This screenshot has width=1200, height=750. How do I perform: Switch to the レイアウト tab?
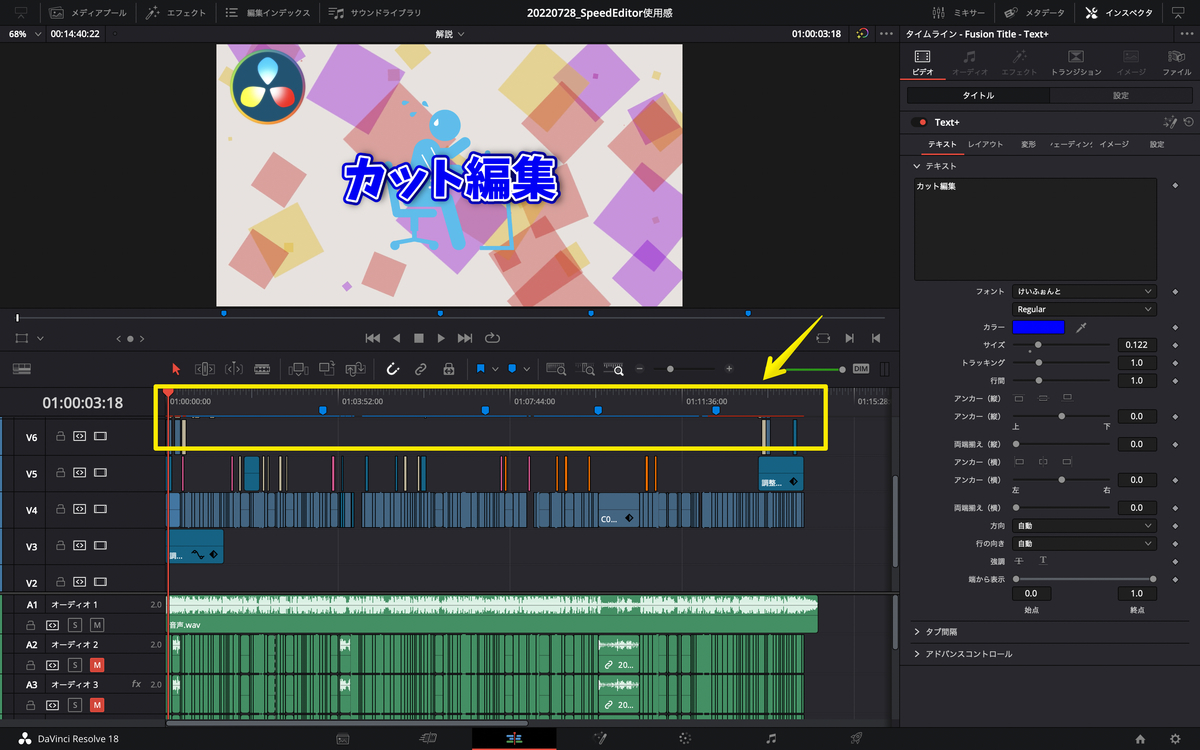click(985, 144)
